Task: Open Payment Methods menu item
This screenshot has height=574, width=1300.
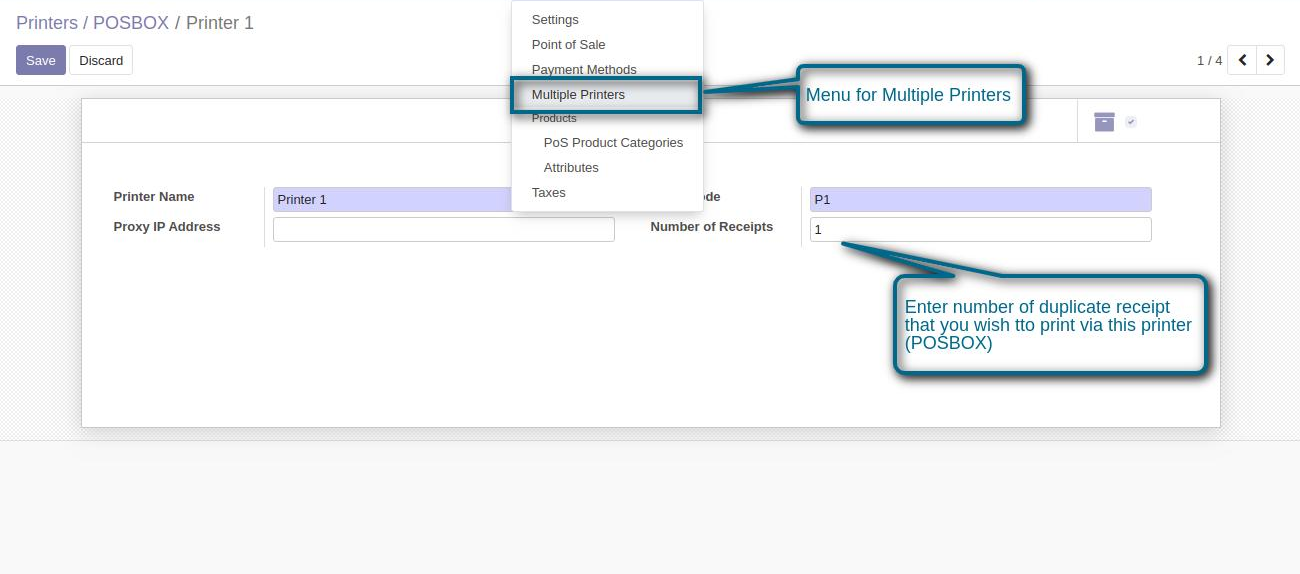Action: [584, 70]
